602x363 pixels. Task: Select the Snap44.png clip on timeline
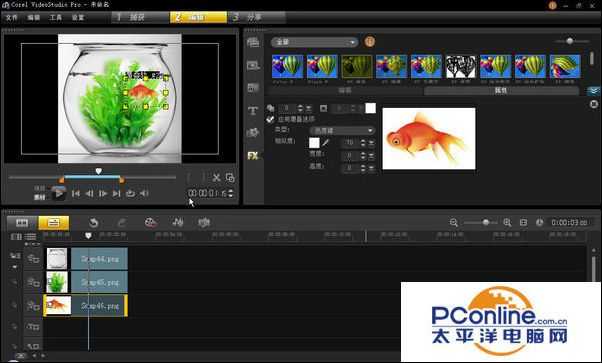point(87,259)
